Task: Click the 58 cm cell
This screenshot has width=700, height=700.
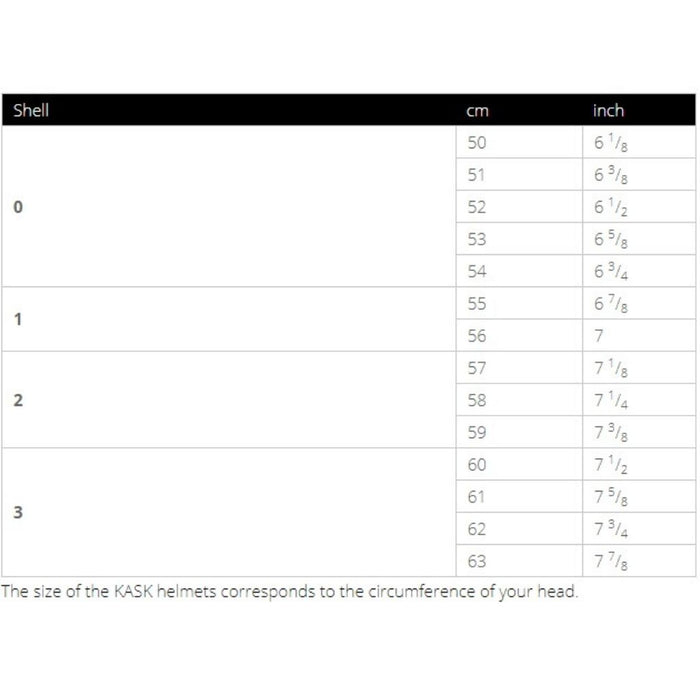Action: pos(477,400)
